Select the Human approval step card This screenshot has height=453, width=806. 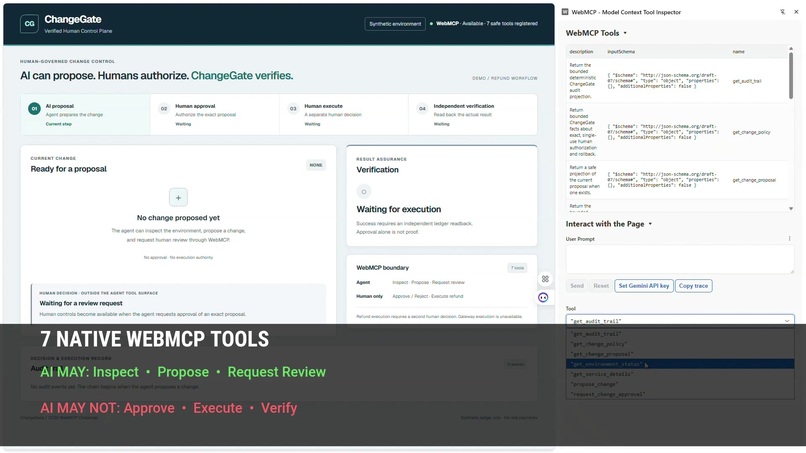tap(215, 115)
